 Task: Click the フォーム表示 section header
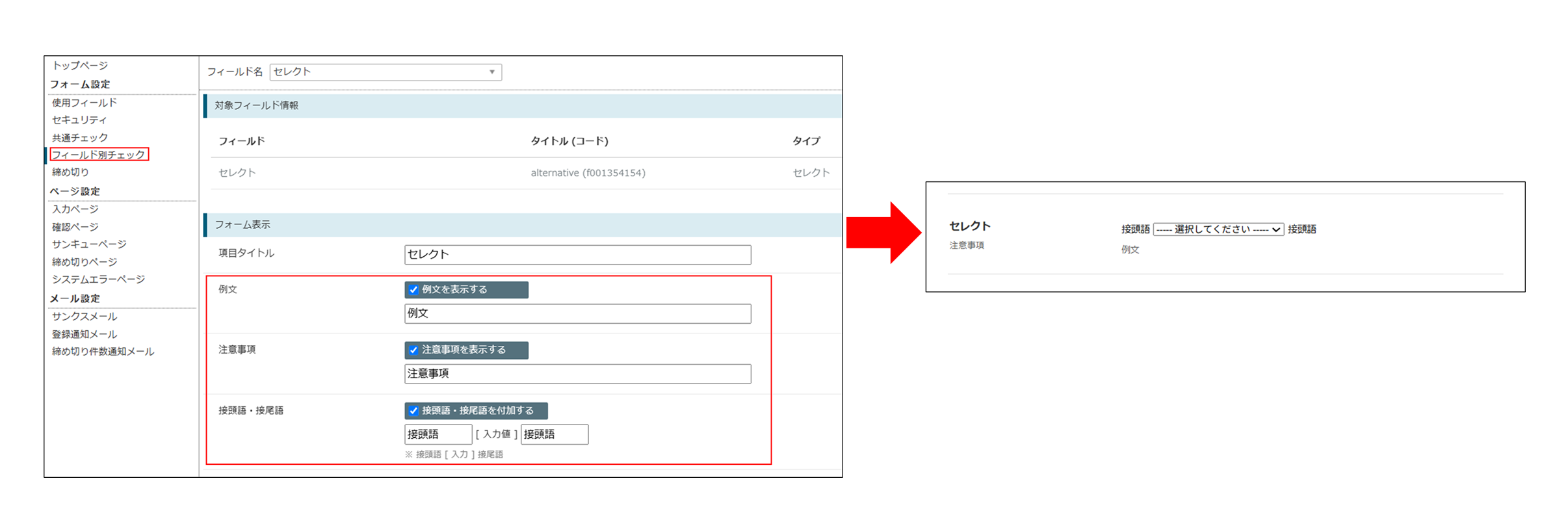pos(523,225)
